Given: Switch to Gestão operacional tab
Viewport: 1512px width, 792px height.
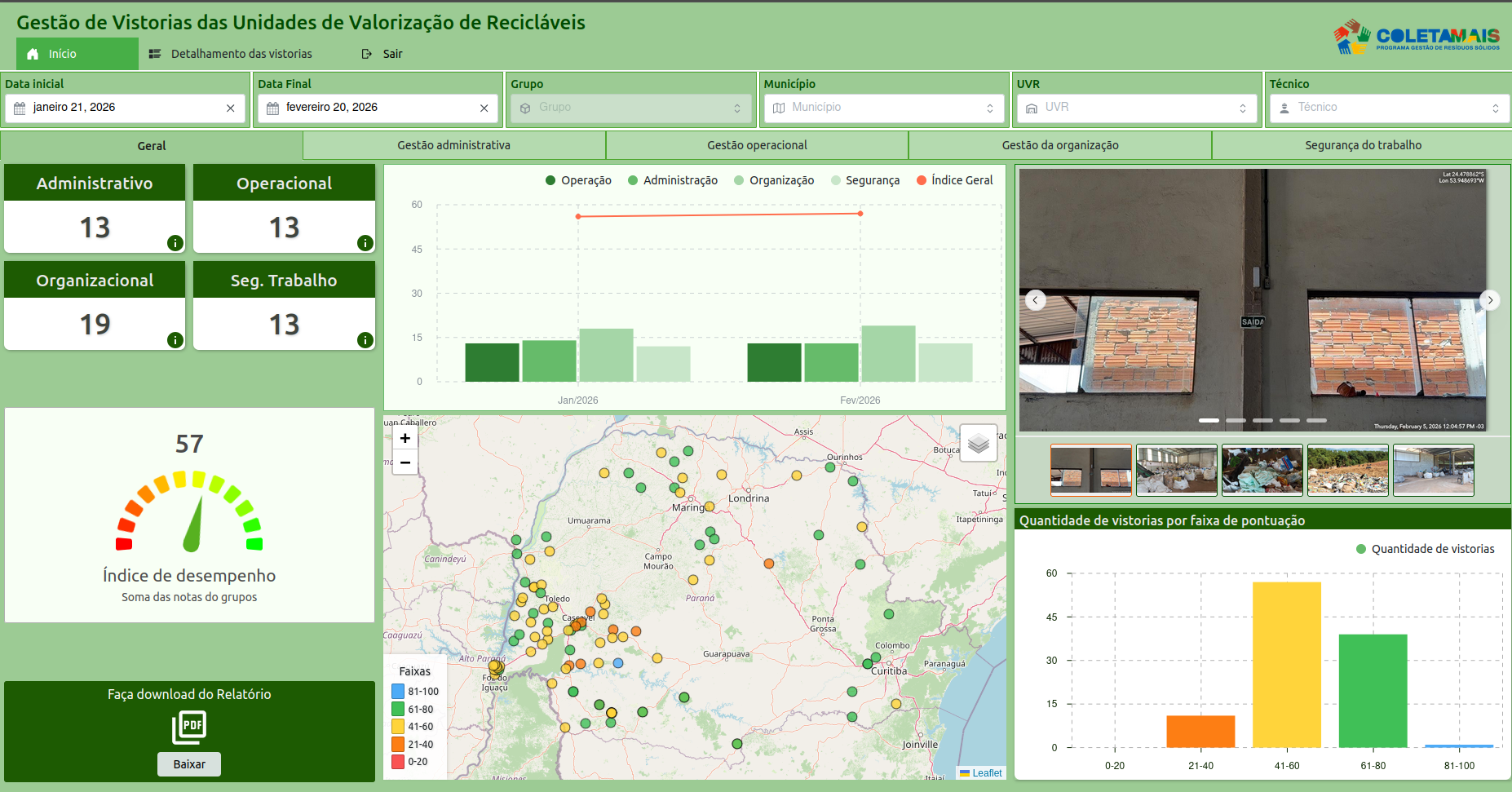Looking at the screenshot, I should pyautogui.click(x=757, y=145).
